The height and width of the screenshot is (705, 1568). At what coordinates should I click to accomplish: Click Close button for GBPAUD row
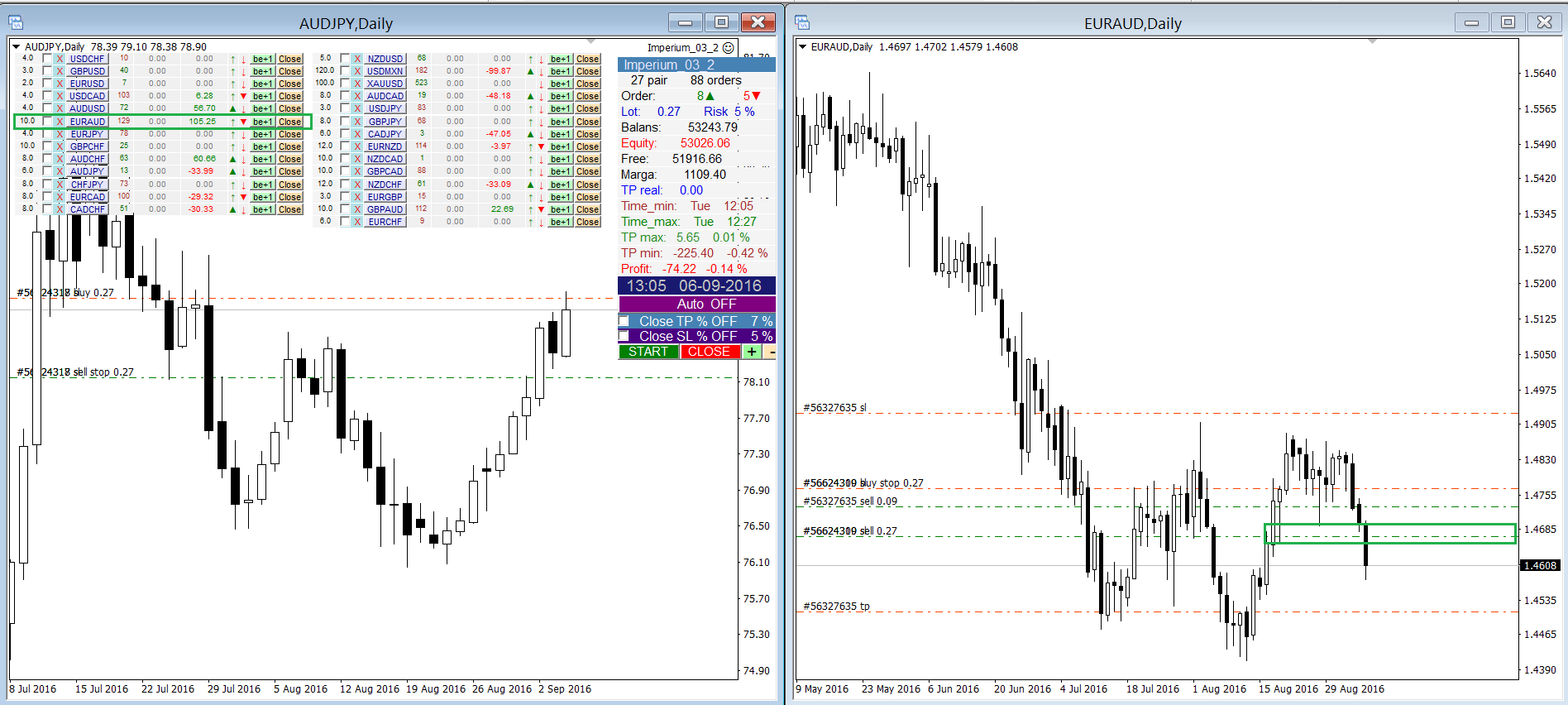pyautogui.click(x=588, y=209)
